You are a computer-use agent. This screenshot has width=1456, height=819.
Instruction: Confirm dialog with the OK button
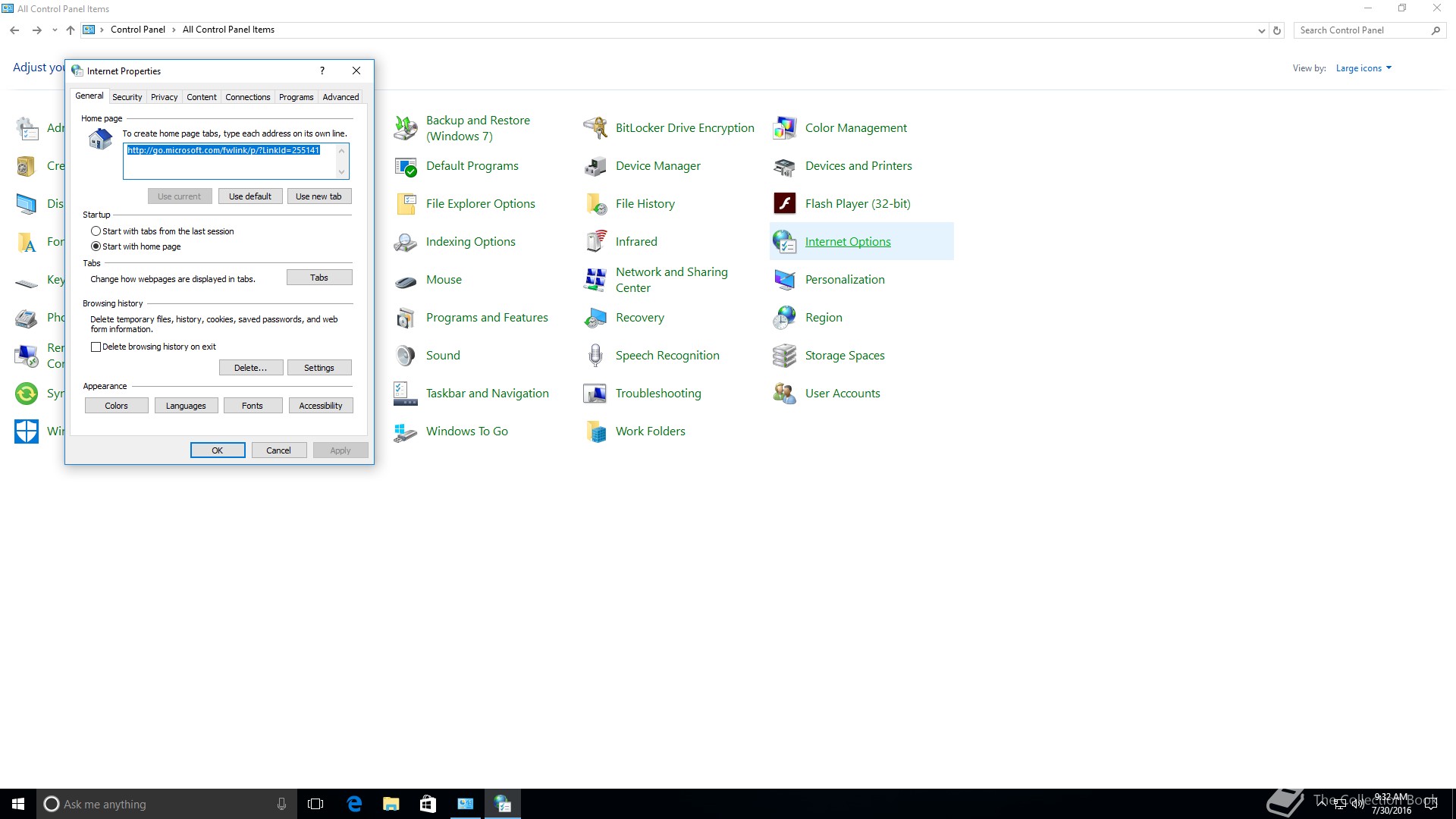(218, 450)
